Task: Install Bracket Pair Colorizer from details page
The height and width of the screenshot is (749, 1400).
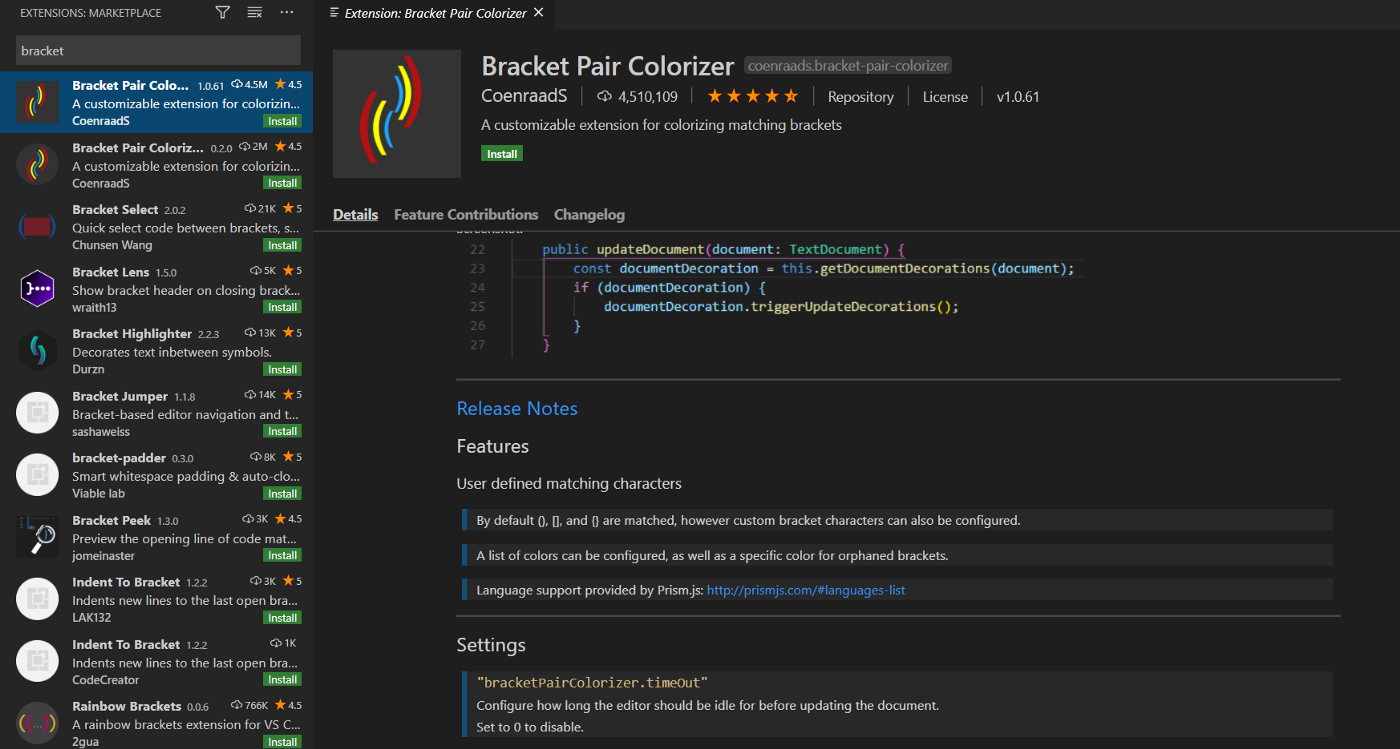Action: click(x=502, y=154)
